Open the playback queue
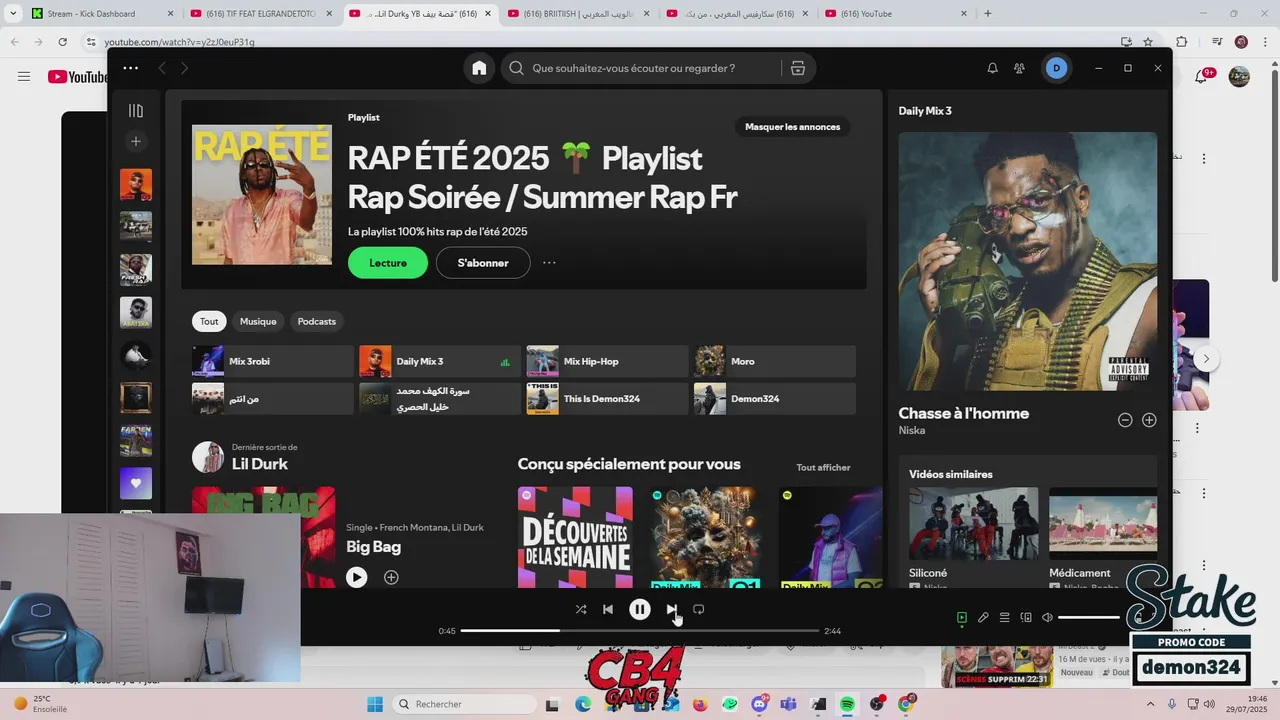This screenshot has width=1280, height=720. (x=1005, y=618)
